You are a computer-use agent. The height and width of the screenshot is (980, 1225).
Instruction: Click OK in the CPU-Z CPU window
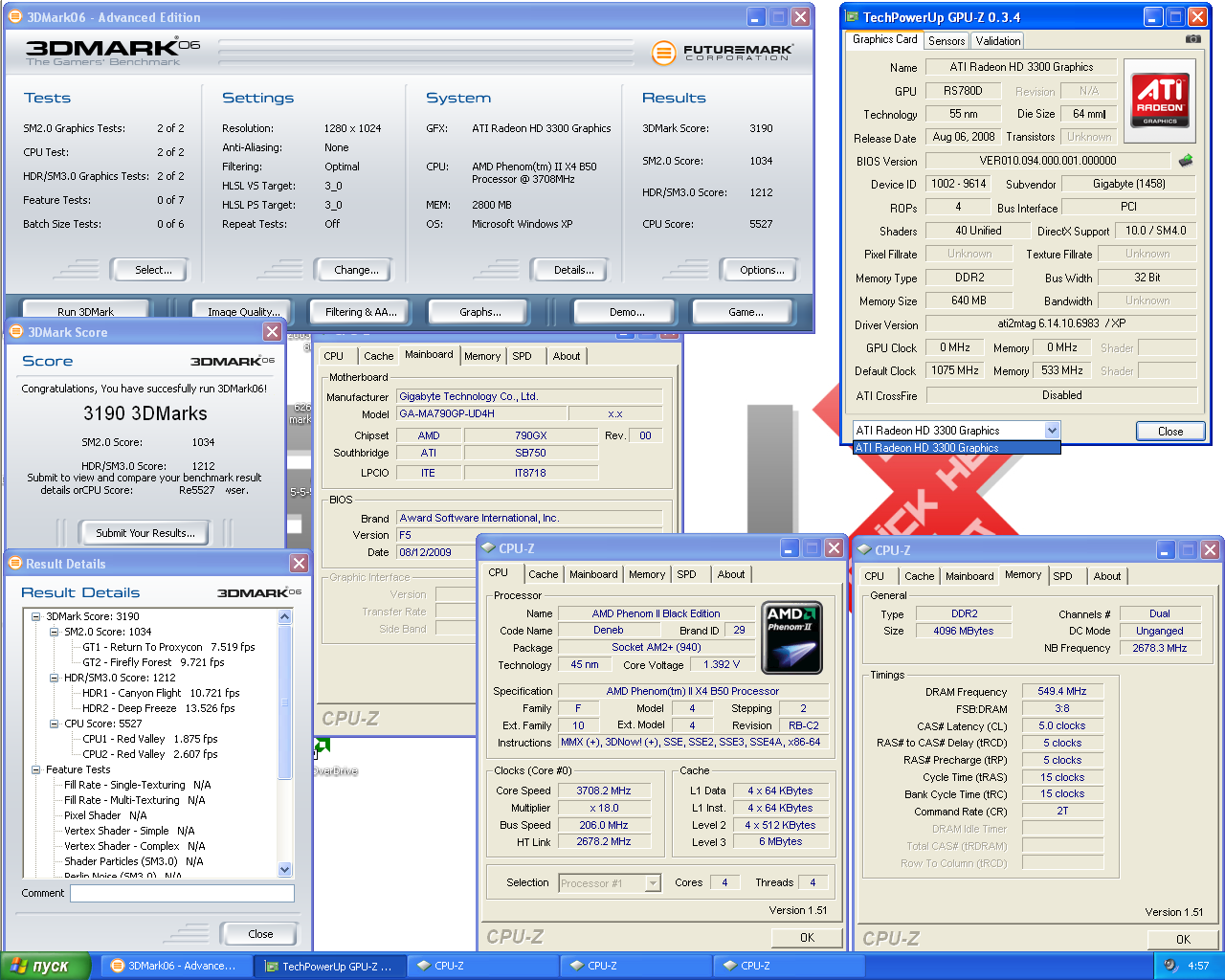point(807,937)
